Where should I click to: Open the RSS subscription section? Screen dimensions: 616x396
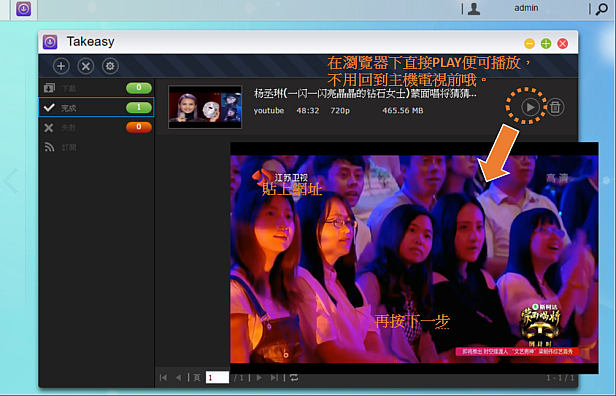[96, 147]
